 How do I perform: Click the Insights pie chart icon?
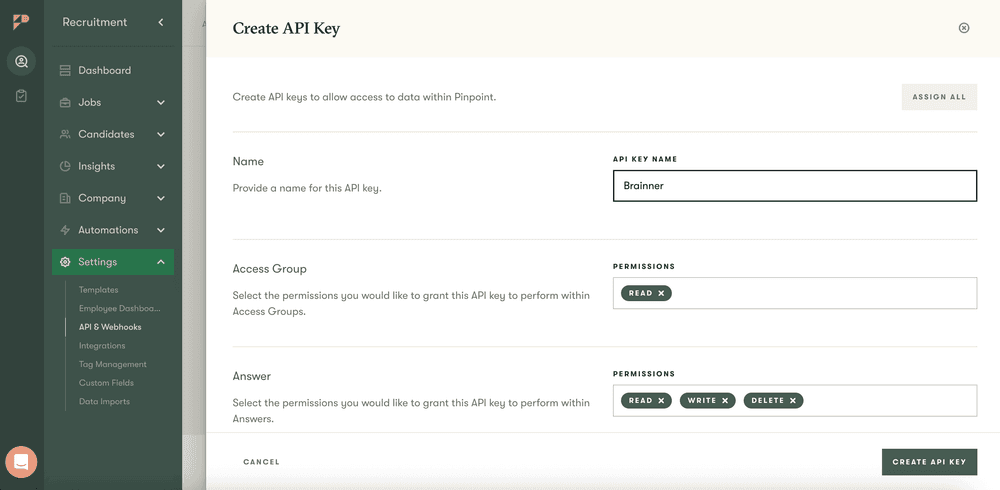pyautogui.click(x=65, y=167)
